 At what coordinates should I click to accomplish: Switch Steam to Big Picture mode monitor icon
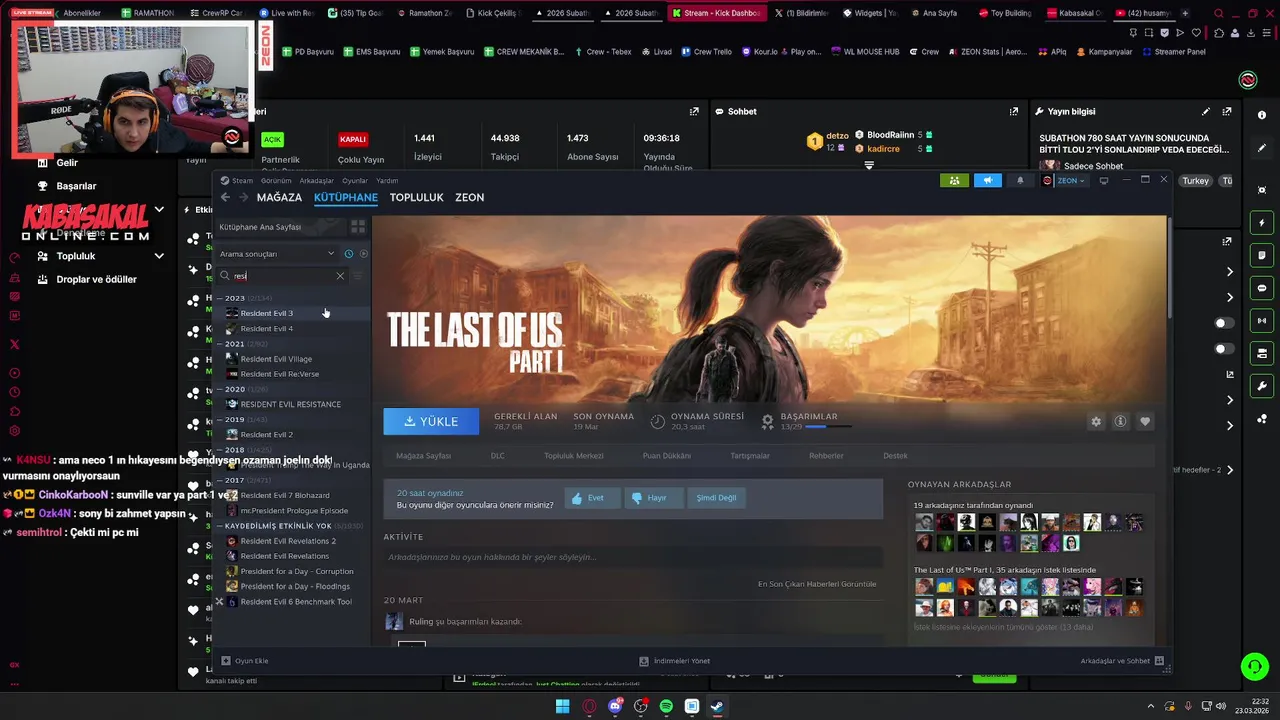point(1104,181)
